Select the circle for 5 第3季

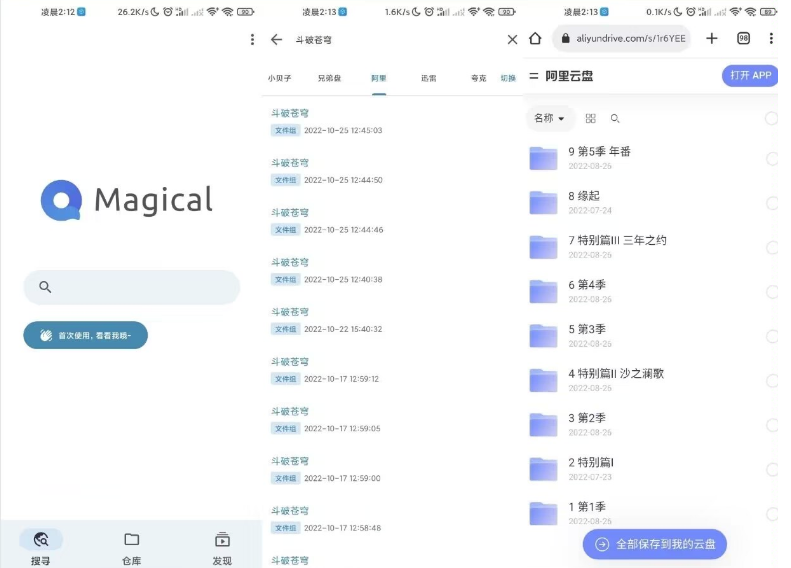point(772,336)
